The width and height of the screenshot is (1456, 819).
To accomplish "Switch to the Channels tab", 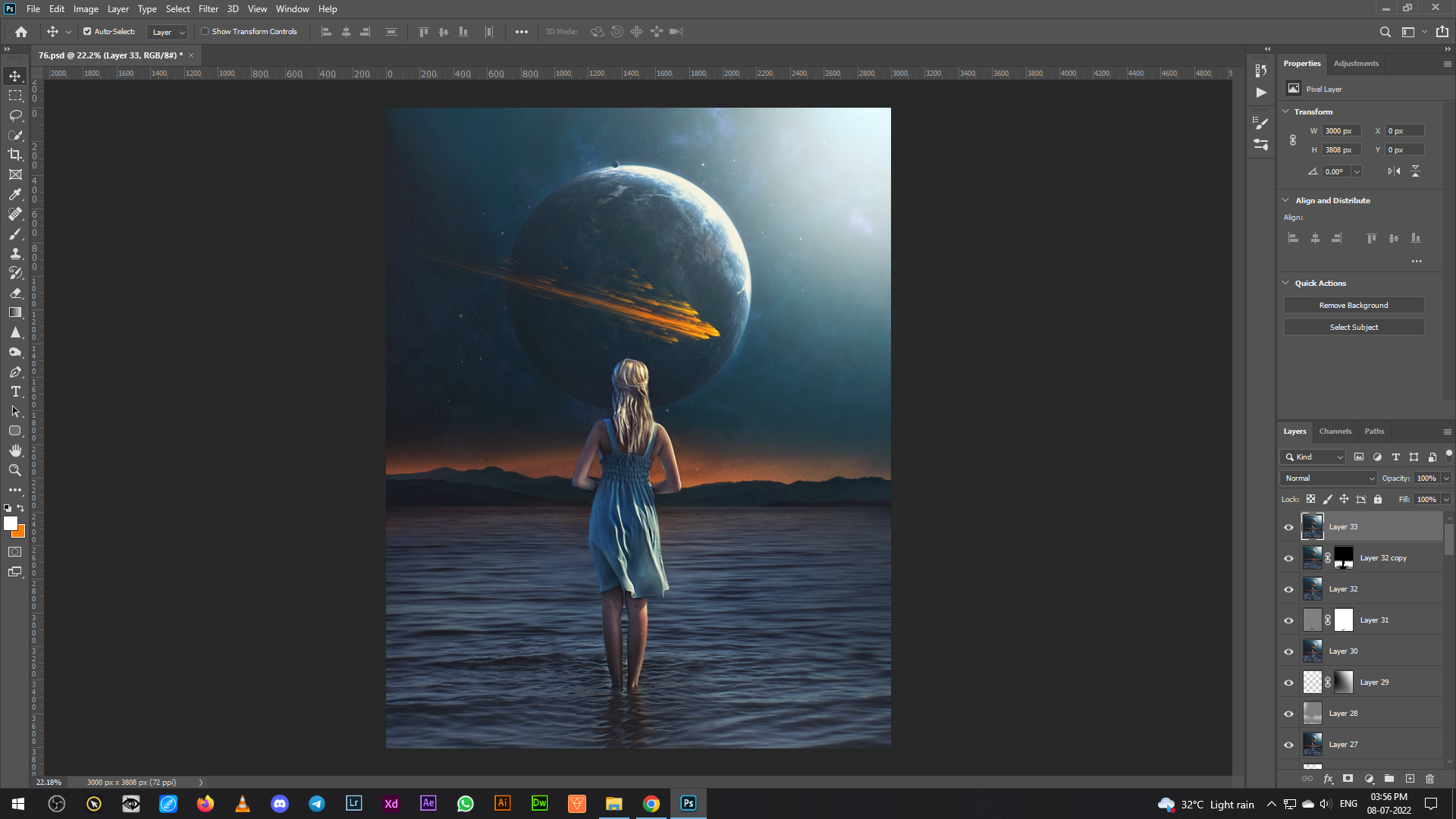I will click(x=1335, y=431).
